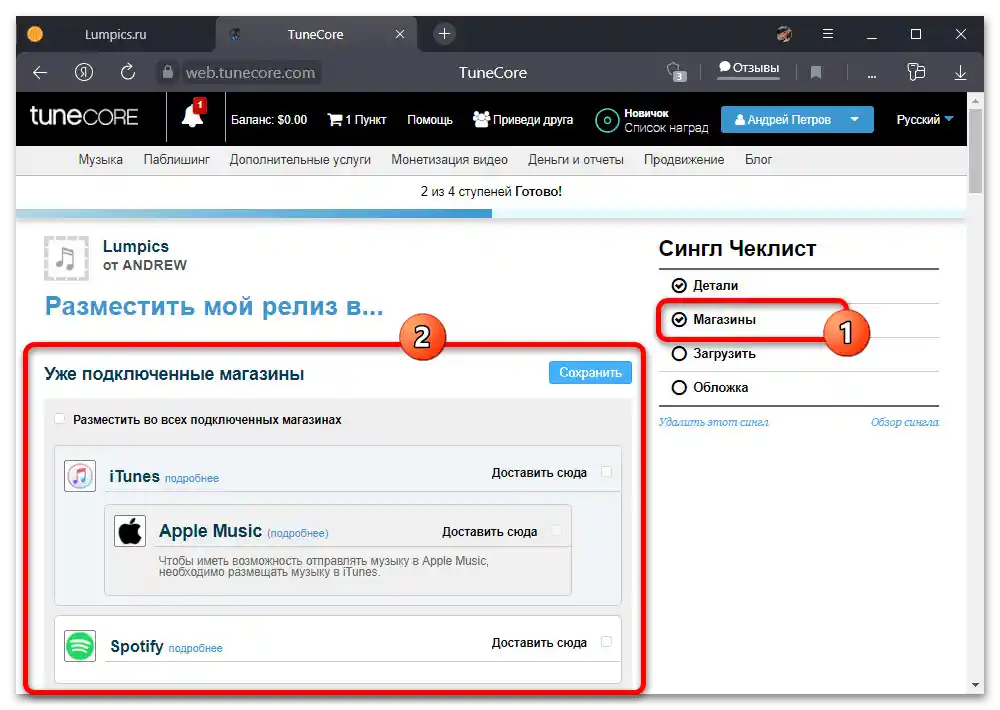Click the web.tunecore.com address field

coord(250,73)
